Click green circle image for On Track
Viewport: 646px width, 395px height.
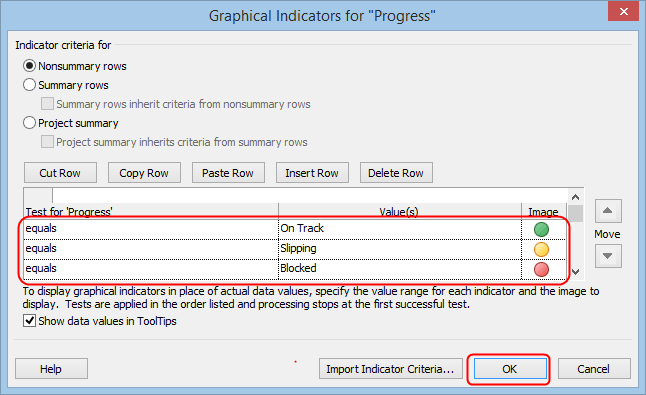(x=541, y=229)
